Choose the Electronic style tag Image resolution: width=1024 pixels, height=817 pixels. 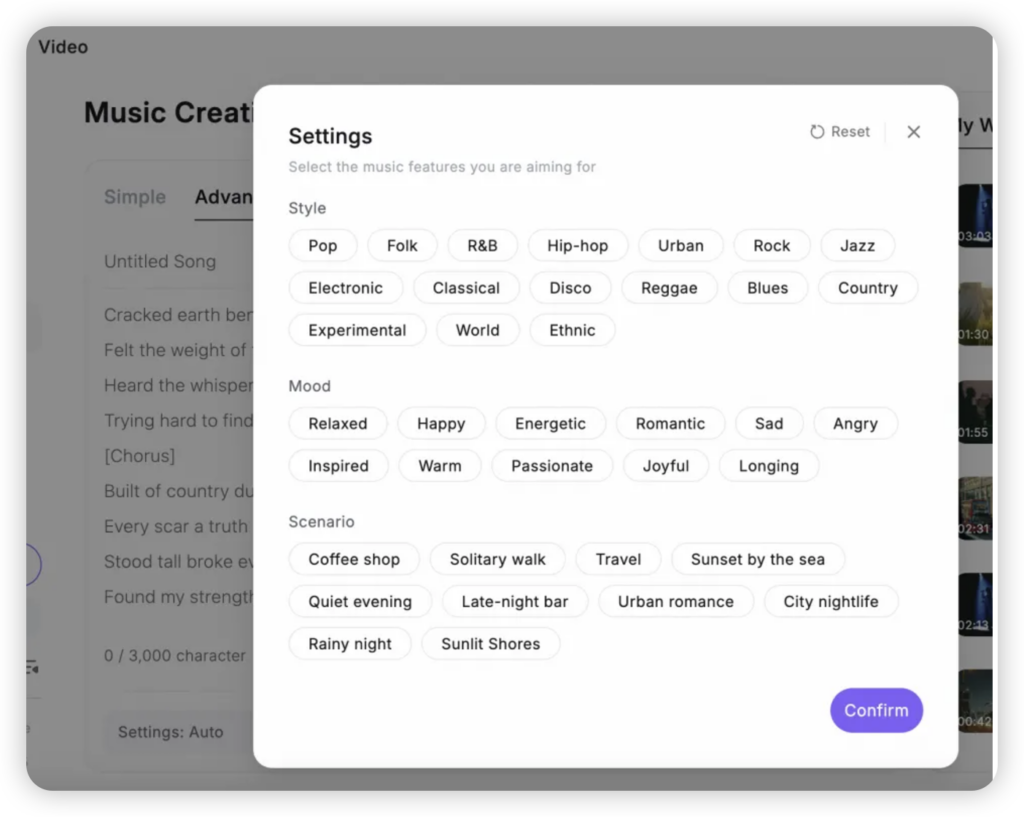(x=345, y=288)
